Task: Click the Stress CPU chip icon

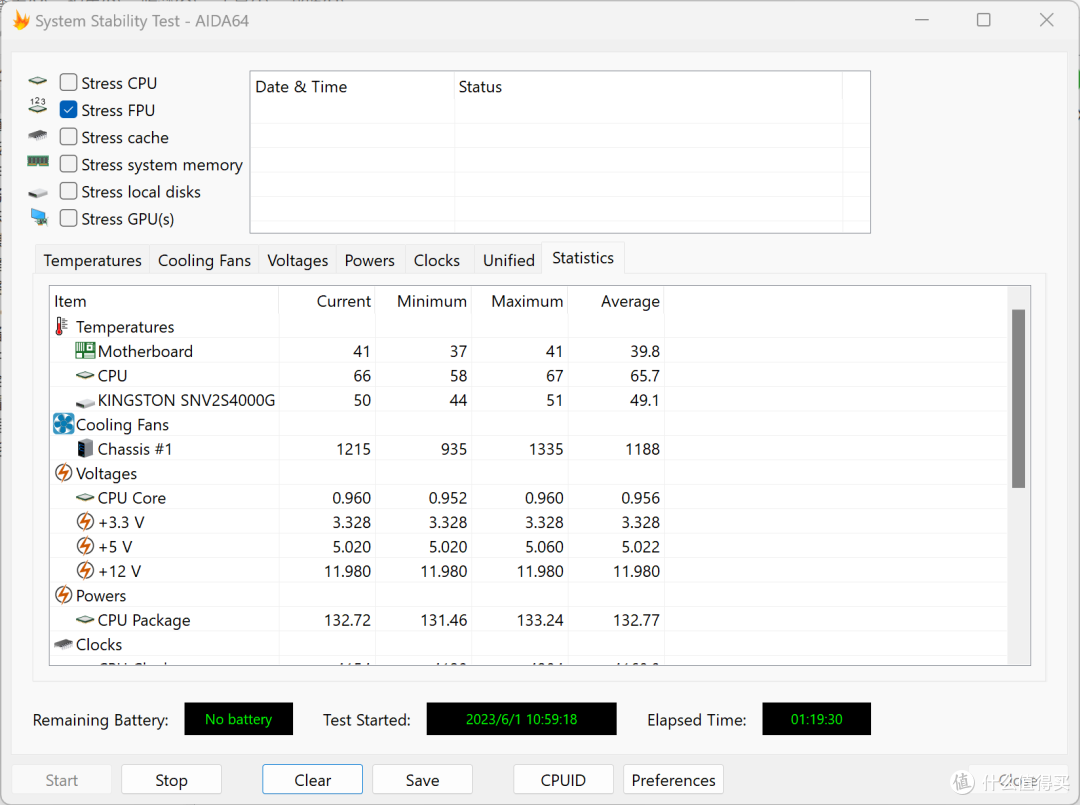Action: tap(38, 81)
